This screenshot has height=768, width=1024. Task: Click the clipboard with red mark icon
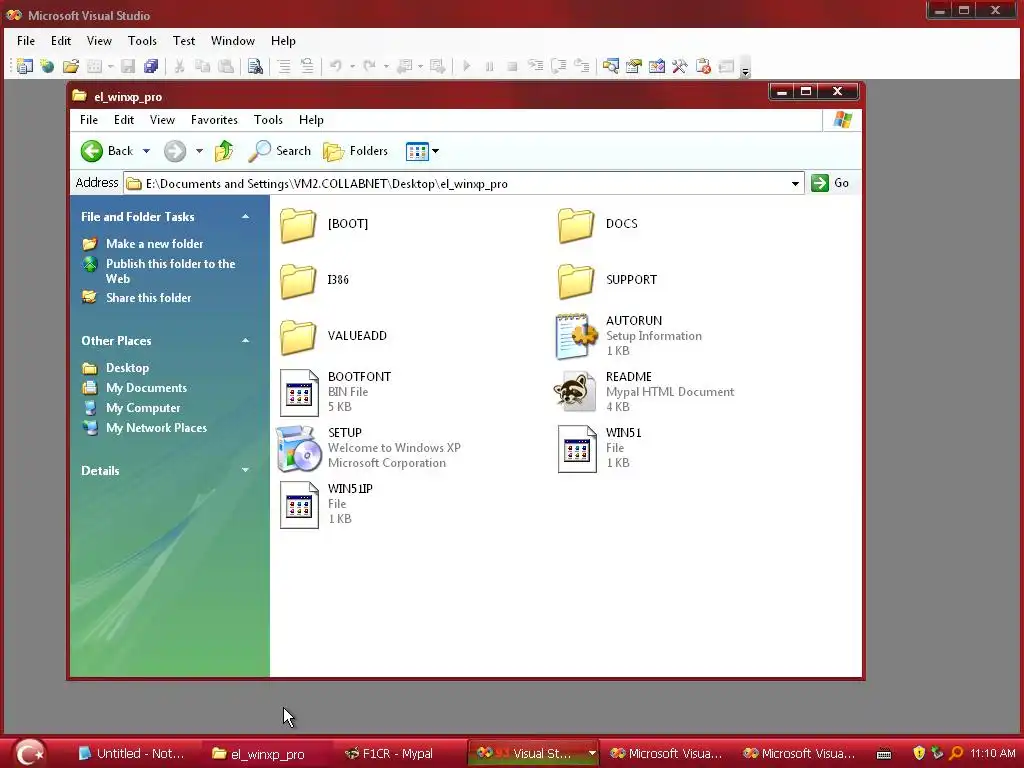[703, 66]
